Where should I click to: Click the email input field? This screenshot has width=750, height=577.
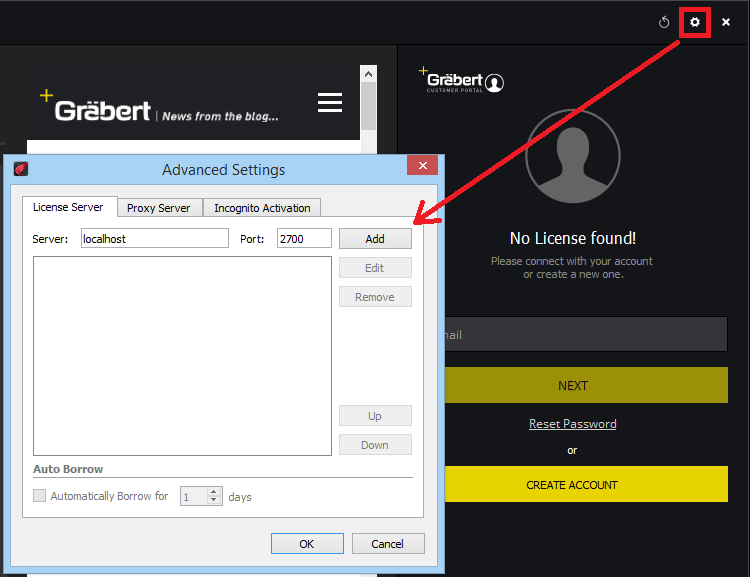coord(586,334)
